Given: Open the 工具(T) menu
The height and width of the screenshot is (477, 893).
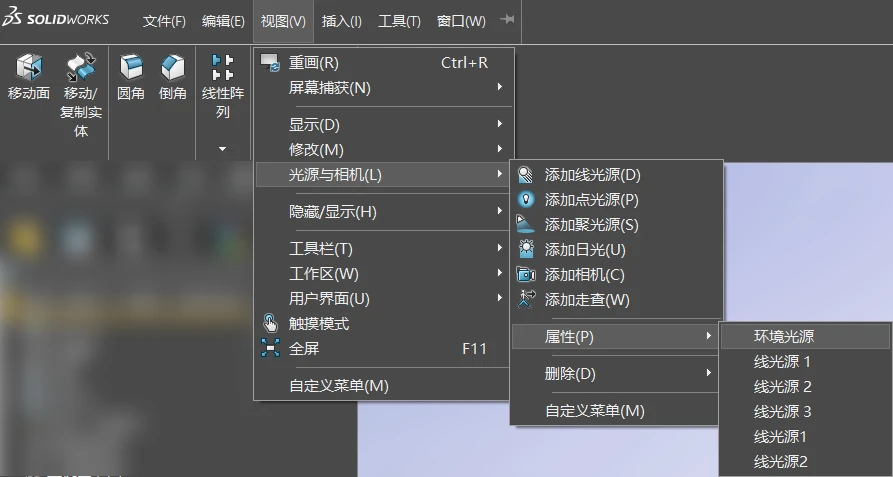Looking at the screenshot, I should coord(399,21).
